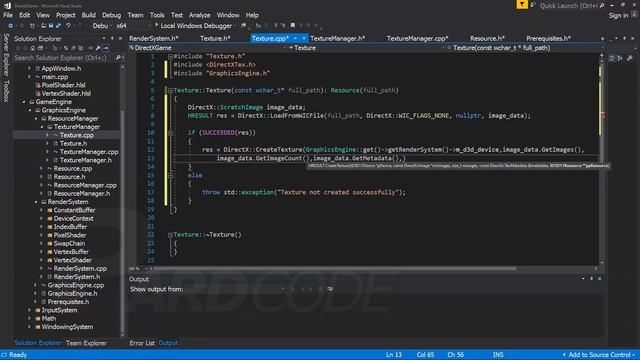
Task: Open the Analyze menu
Action: (200, 15)
